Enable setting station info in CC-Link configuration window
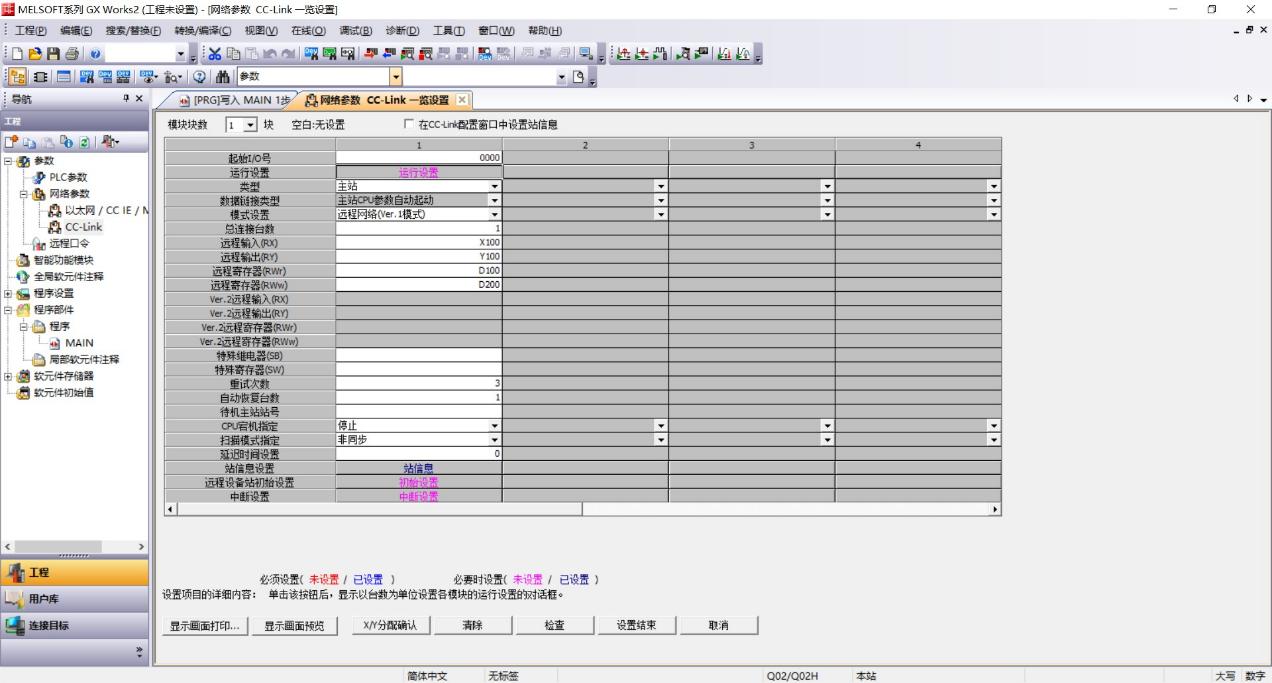The image size is (1272, 683). point(409,125)
